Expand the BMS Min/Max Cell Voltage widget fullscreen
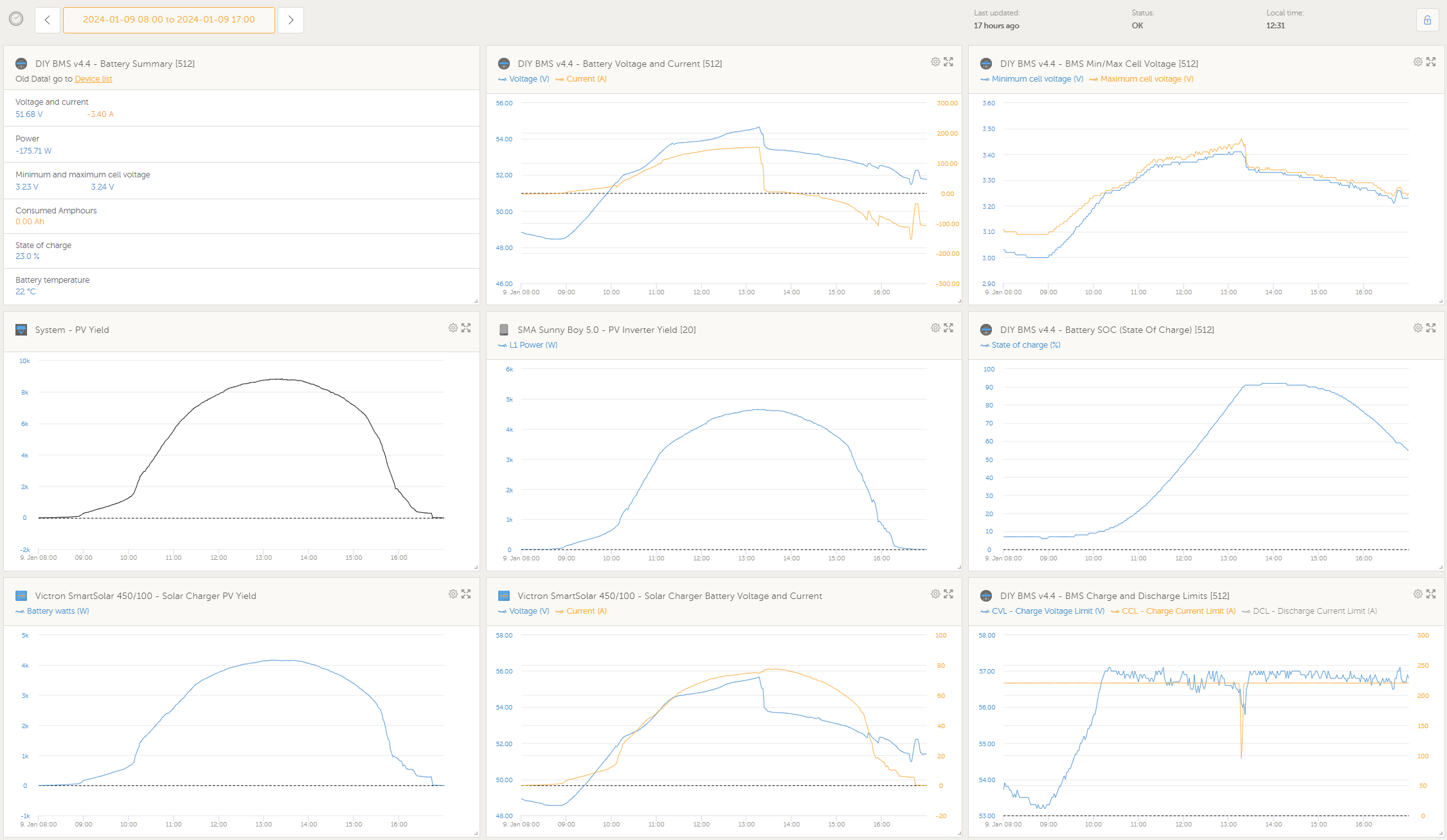Screen dimensions: 1447x840 click(1431, 62)
